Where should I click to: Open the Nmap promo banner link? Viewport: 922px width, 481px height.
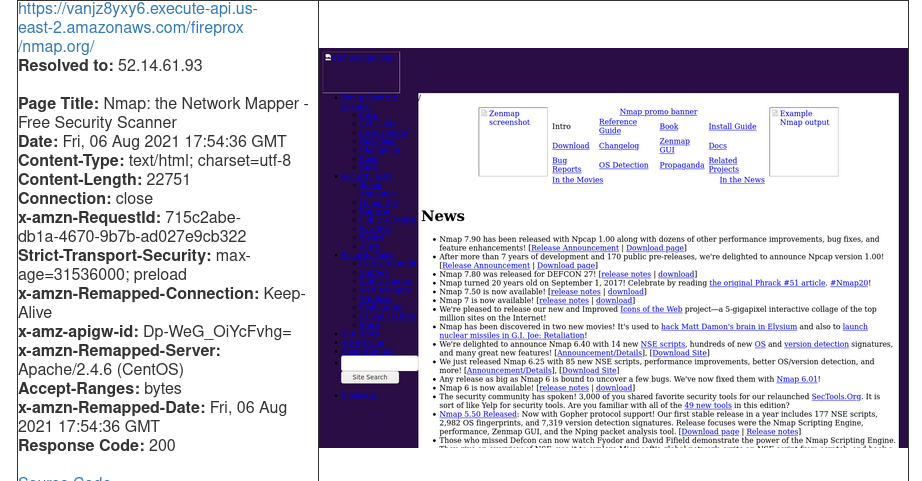coord(658,112)
